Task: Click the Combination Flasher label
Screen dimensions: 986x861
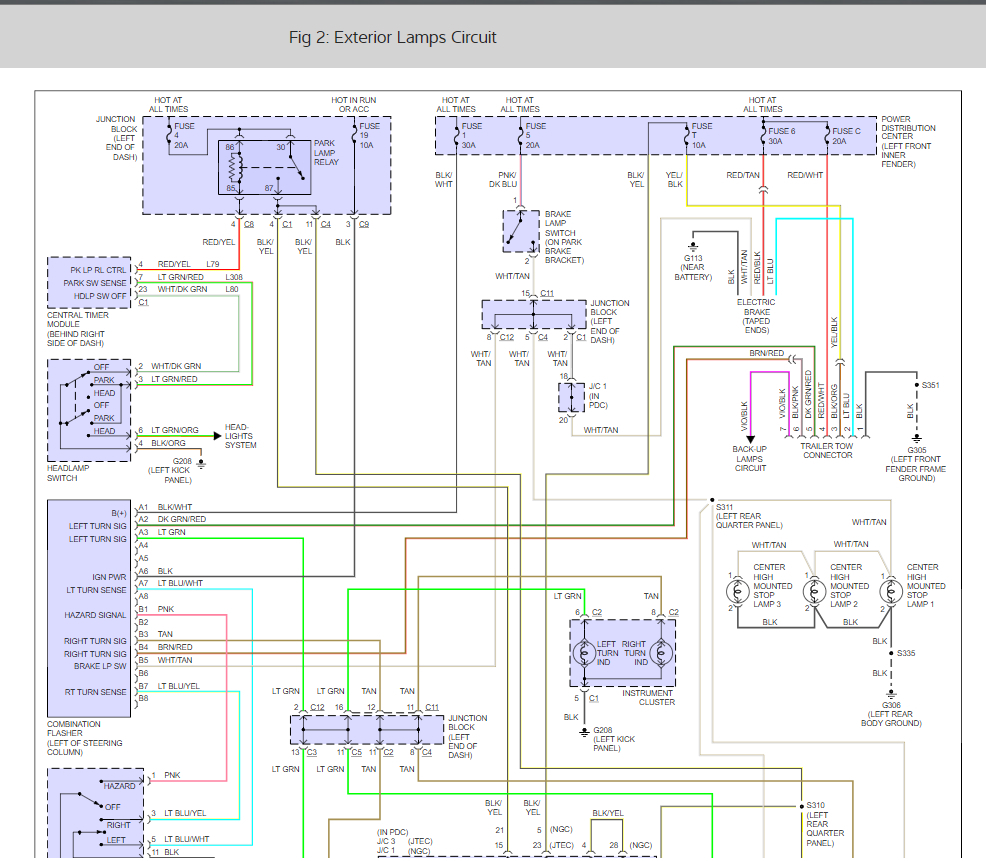Action: tap(84, 738)
